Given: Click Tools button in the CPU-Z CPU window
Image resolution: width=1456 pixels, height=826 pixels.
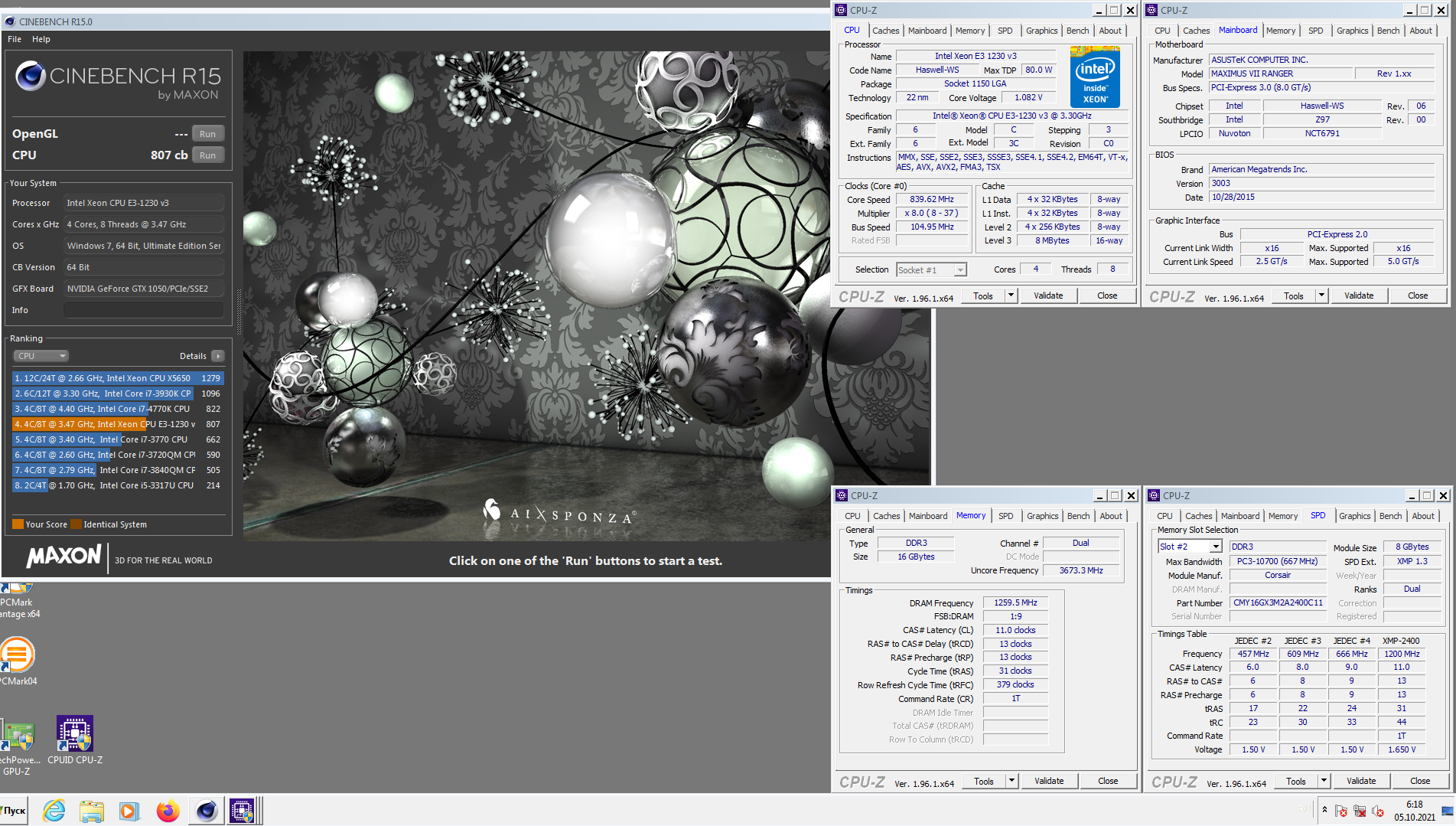Looking at the screenshot, I should point(983,295).
